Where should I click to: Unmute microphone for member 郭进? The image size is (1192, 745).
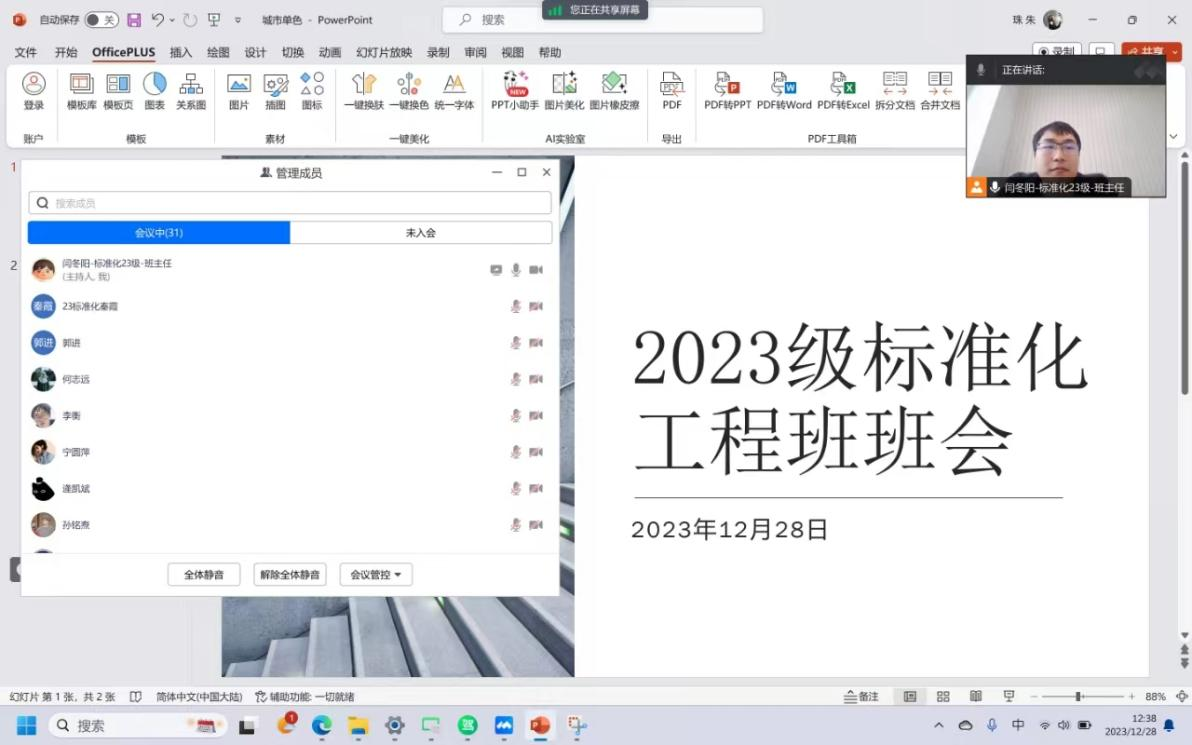pyautogui.click(x=516, y=343)
